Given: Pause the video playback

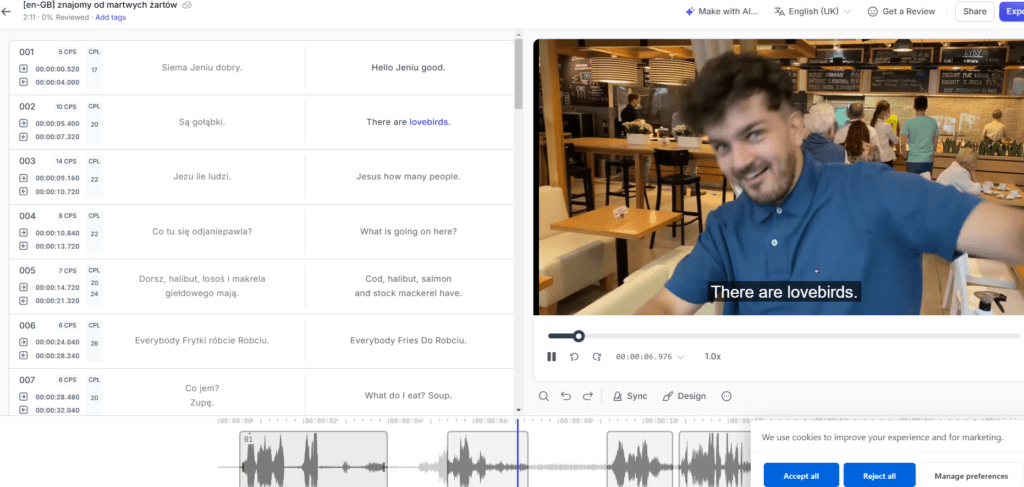Looking at the screenshot, I should point(551,356).
